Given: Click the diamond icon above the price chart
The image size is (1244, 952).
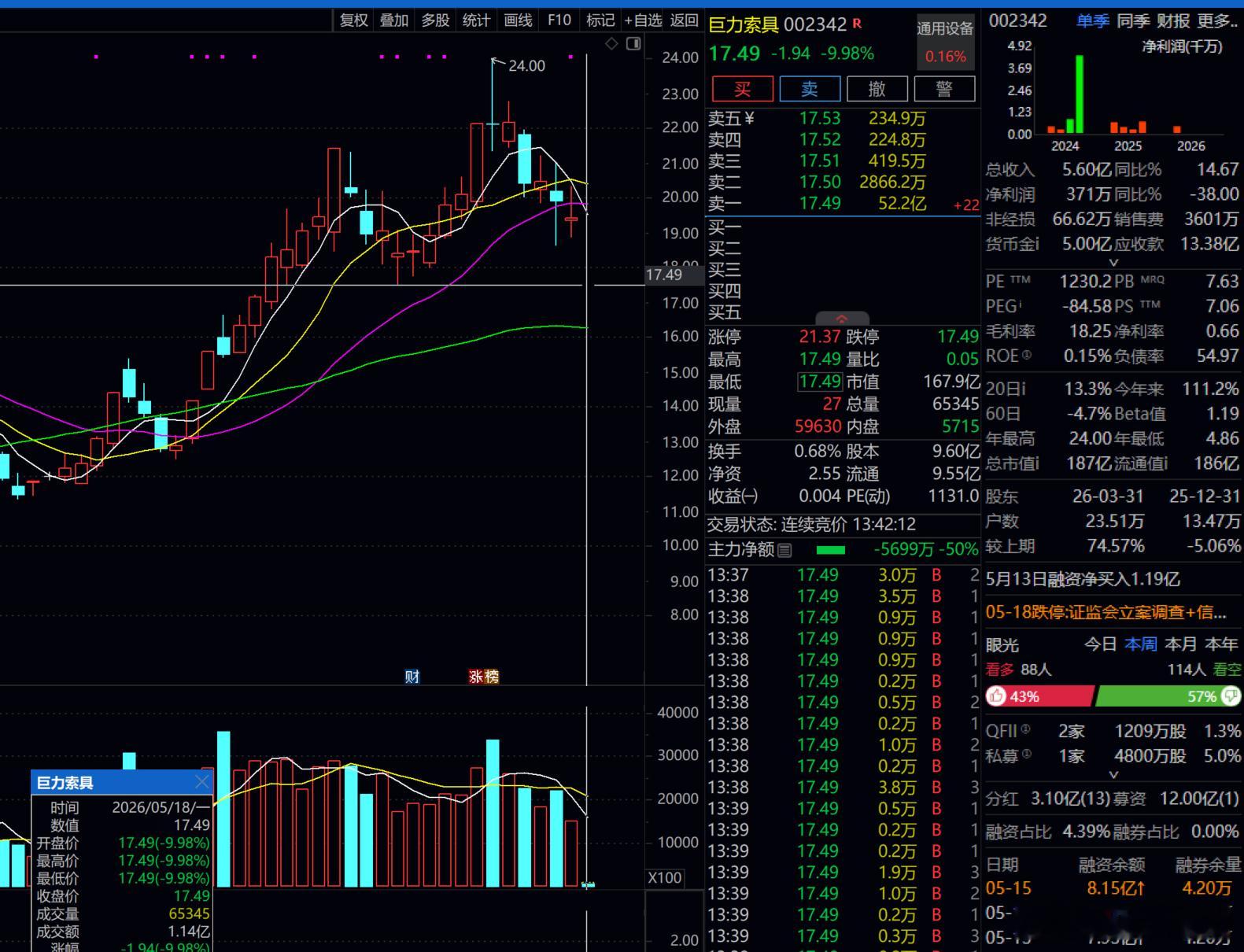Looking at the screenshot, I should 611,44.
